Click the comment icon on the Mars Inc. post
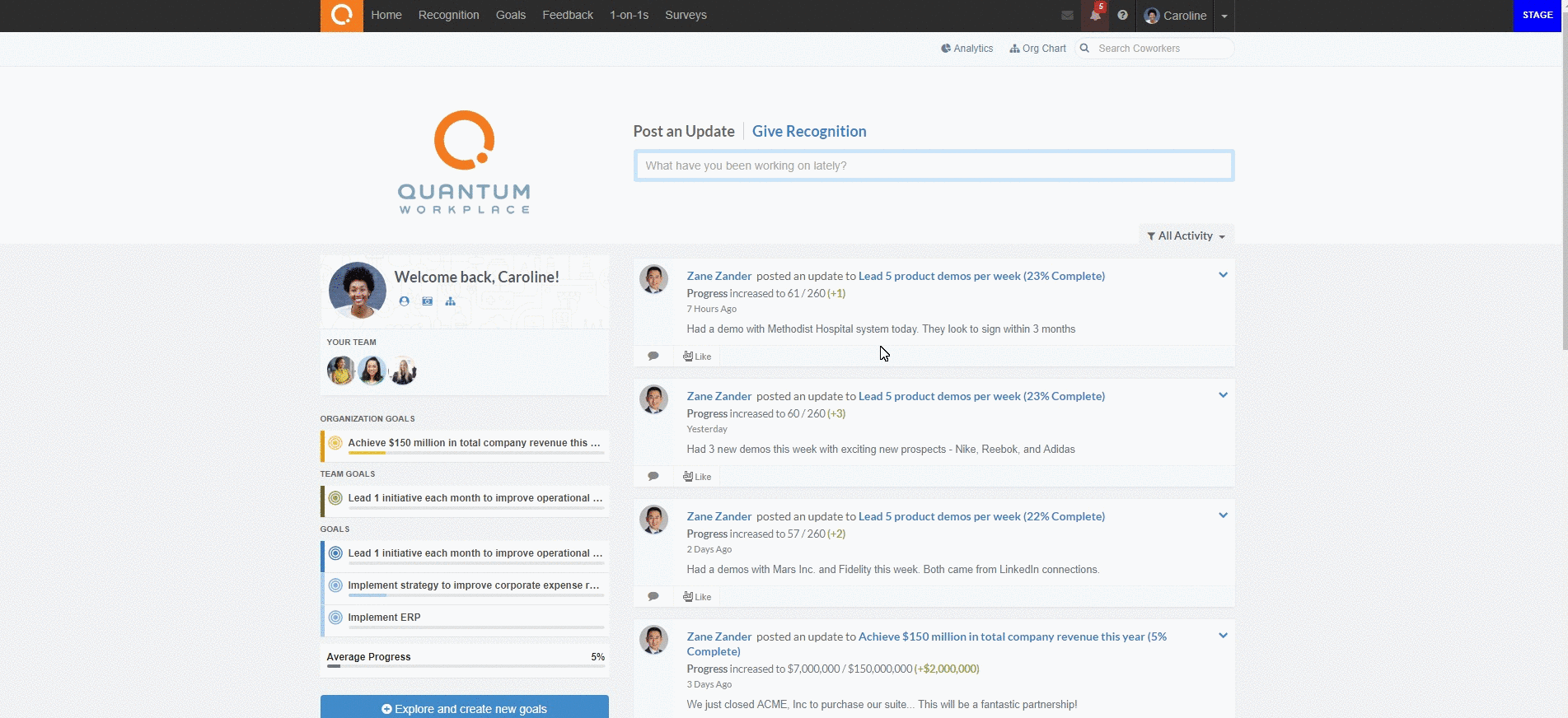Screen dimensions: 1568x718 click(x=653, y=596)
